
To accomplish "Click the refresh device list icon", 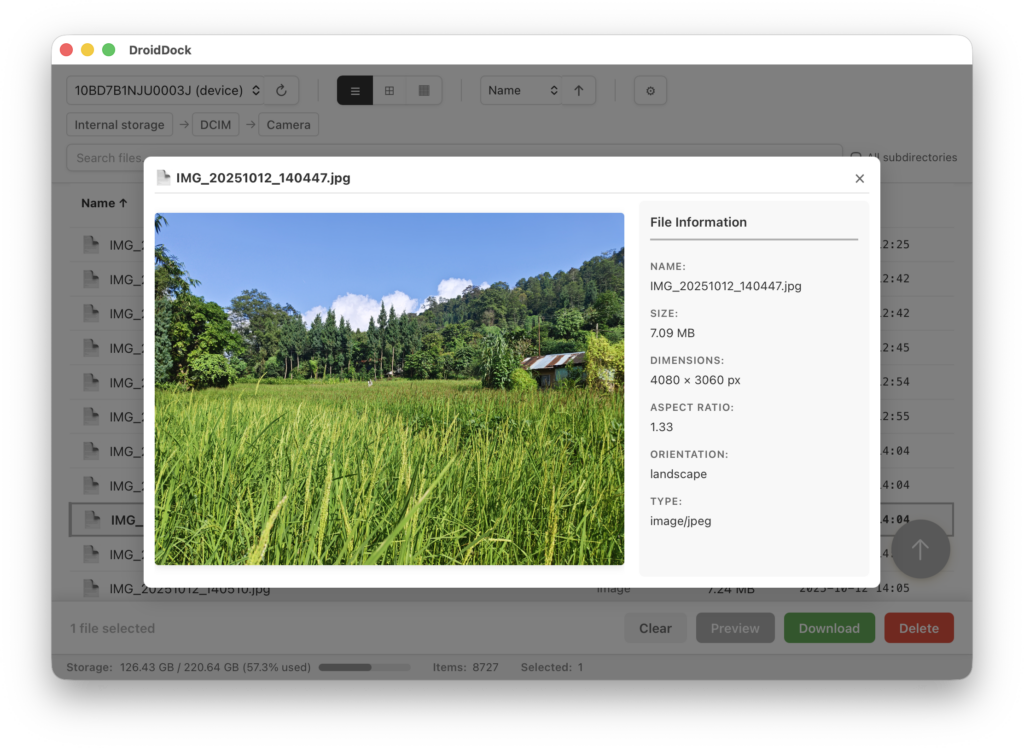I will pos(281,91).
